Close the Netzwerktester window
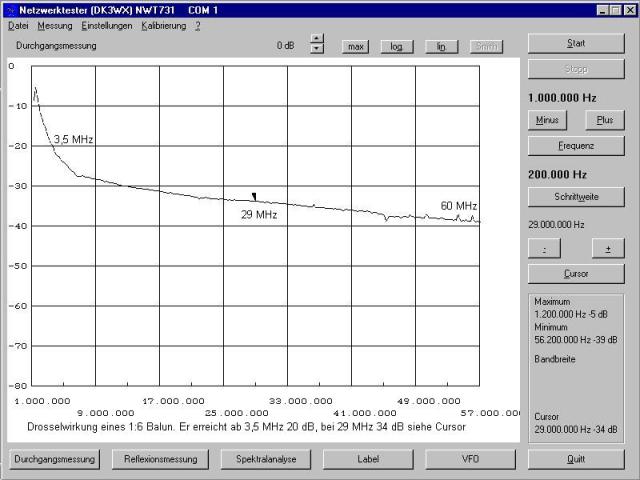This screenshot has height=480, width=640. 630,10
